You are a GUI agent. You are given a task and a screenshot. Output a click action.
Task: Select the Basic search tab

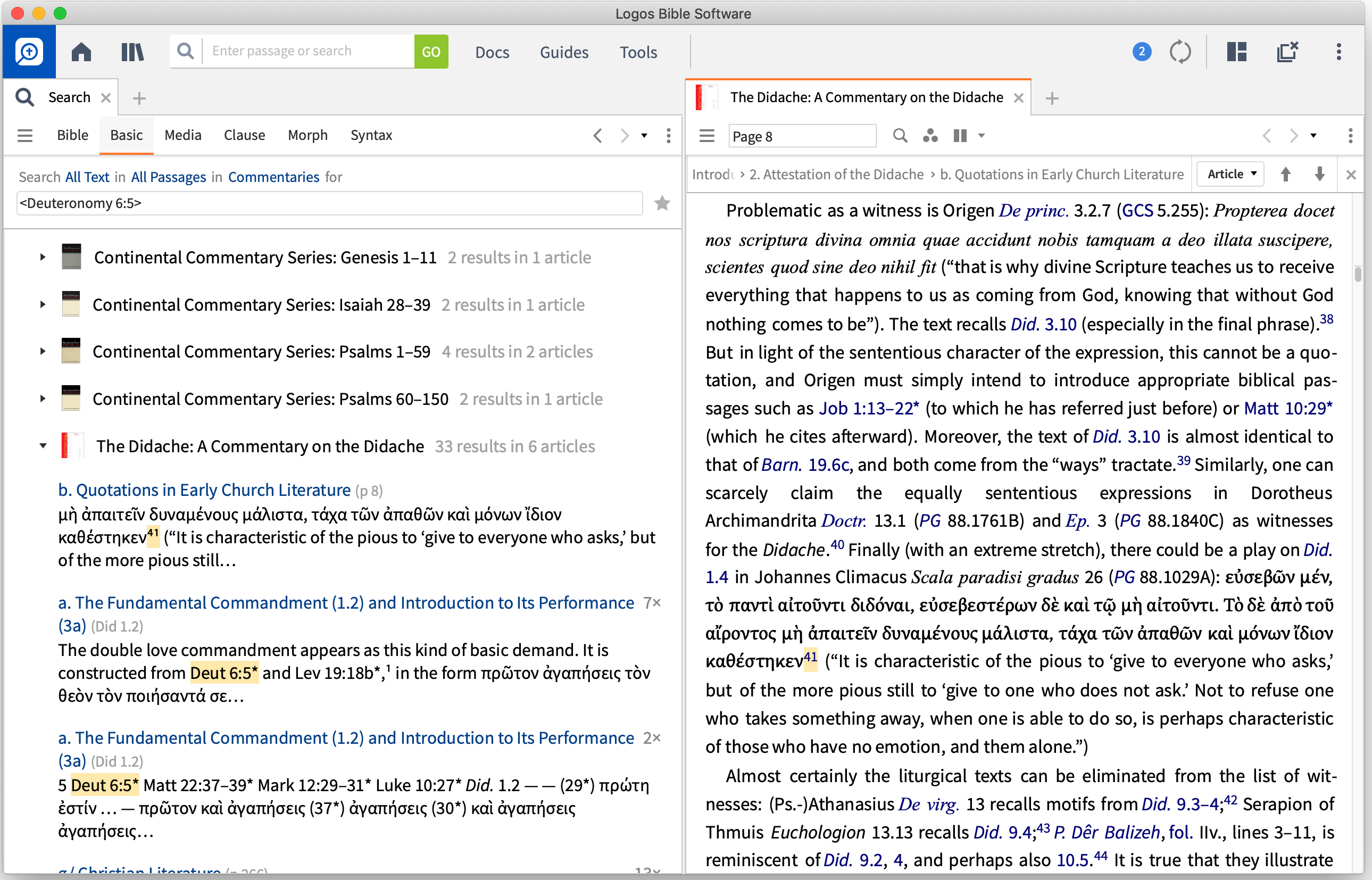pos(126,136)
